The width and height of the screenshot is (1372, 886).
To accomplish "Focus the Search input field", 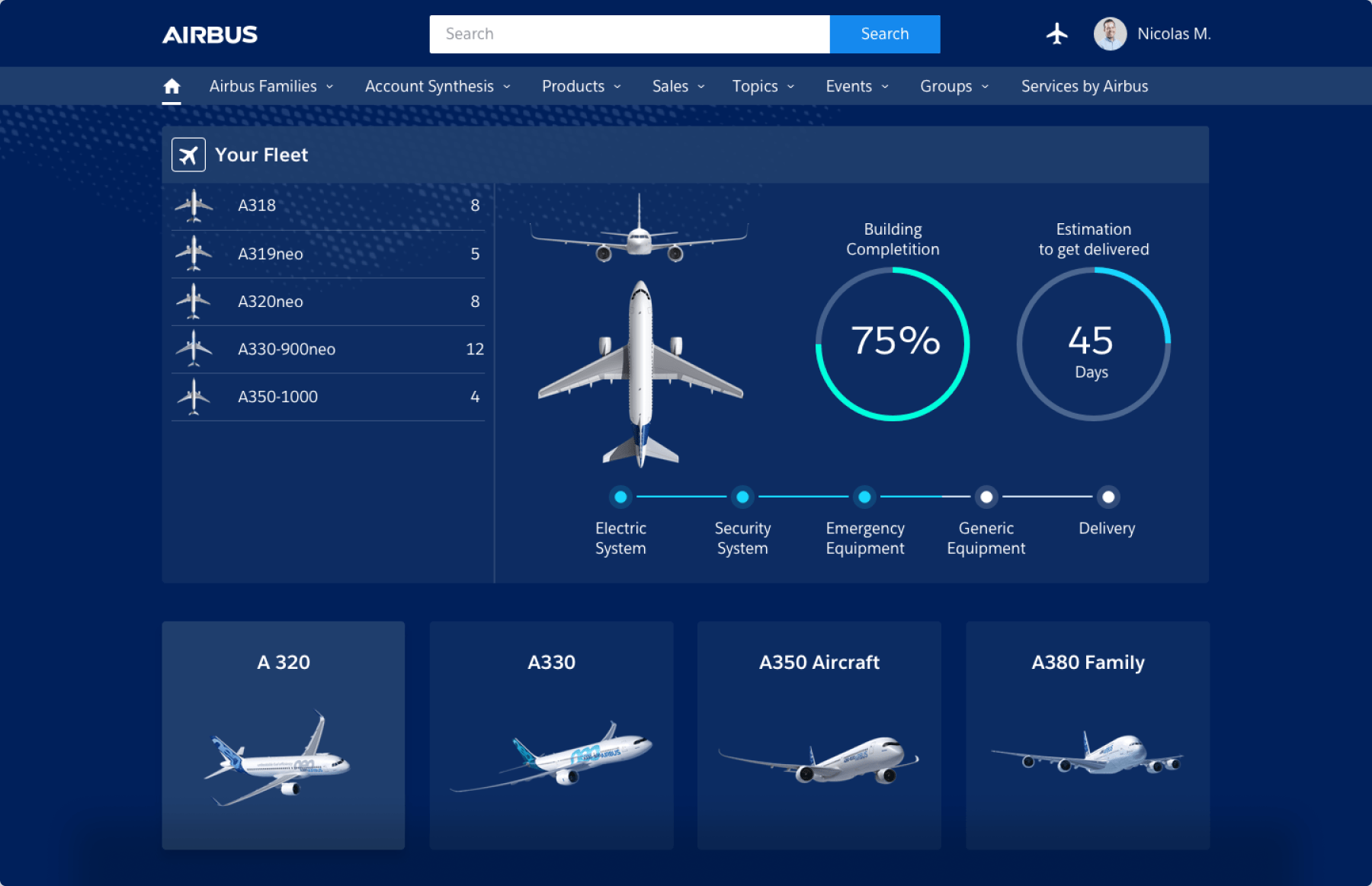I will click(x=630, y=34).
